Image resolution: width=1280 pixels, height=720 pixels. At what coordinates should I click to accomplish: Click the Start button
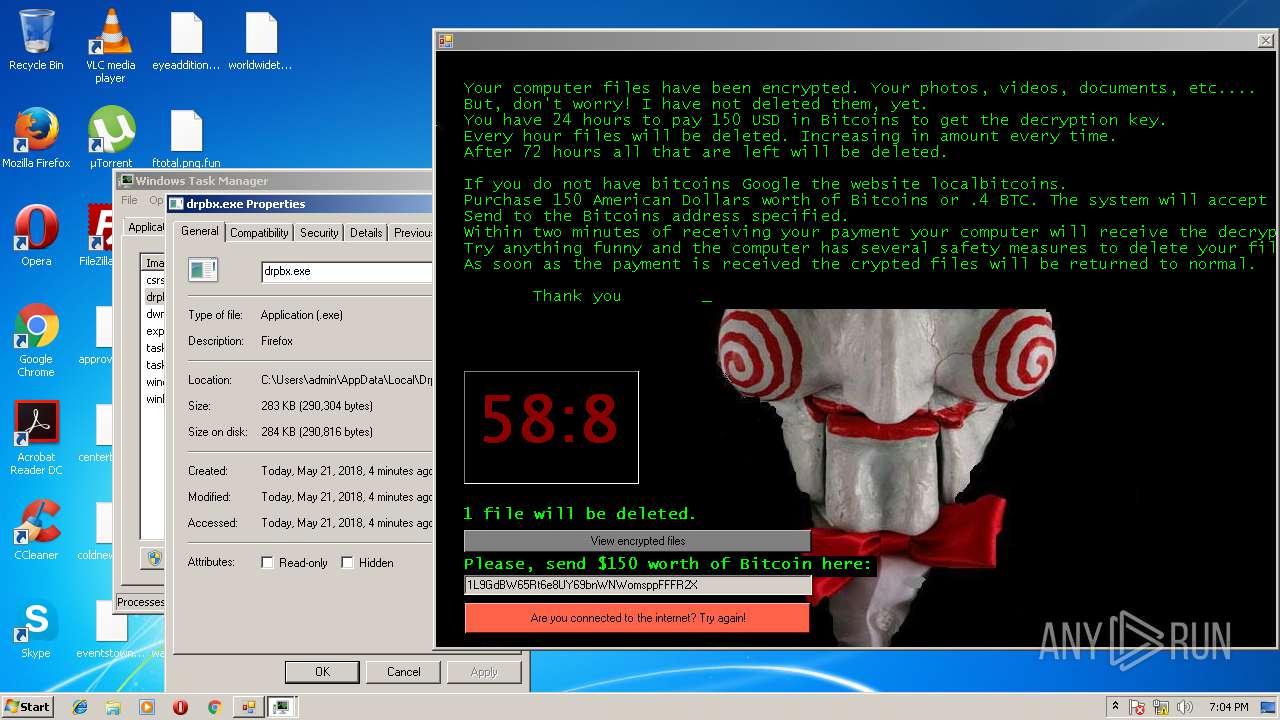27,706
